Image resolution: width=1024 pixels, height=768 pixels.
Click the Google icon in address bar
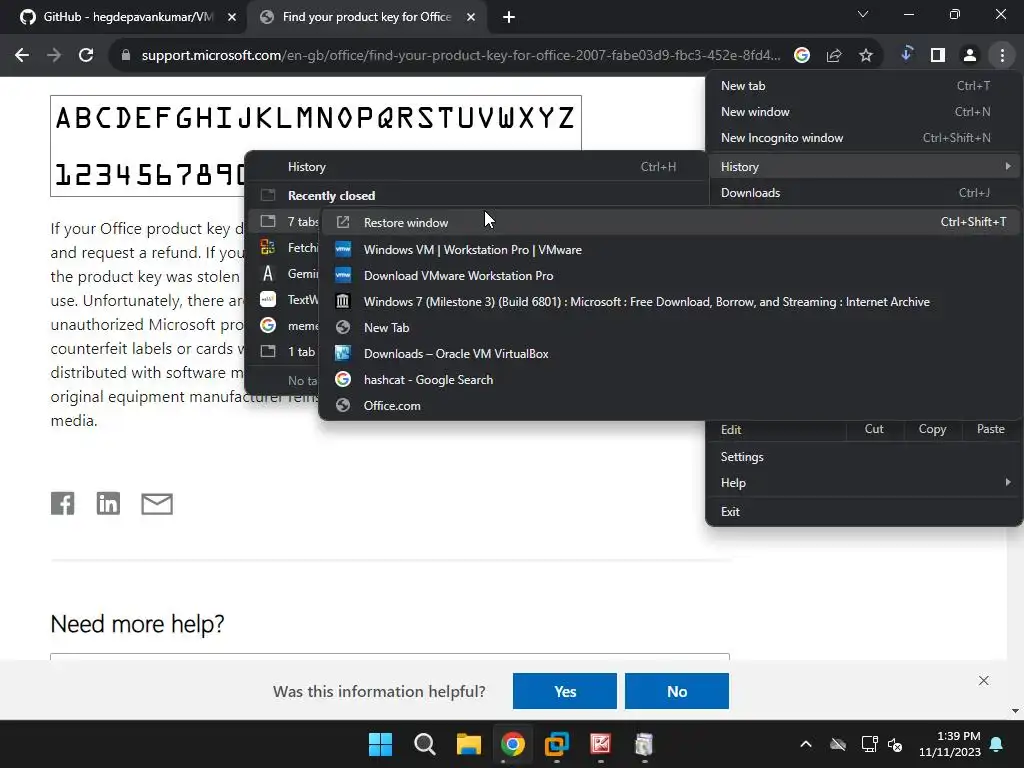[x=802, y=55]
